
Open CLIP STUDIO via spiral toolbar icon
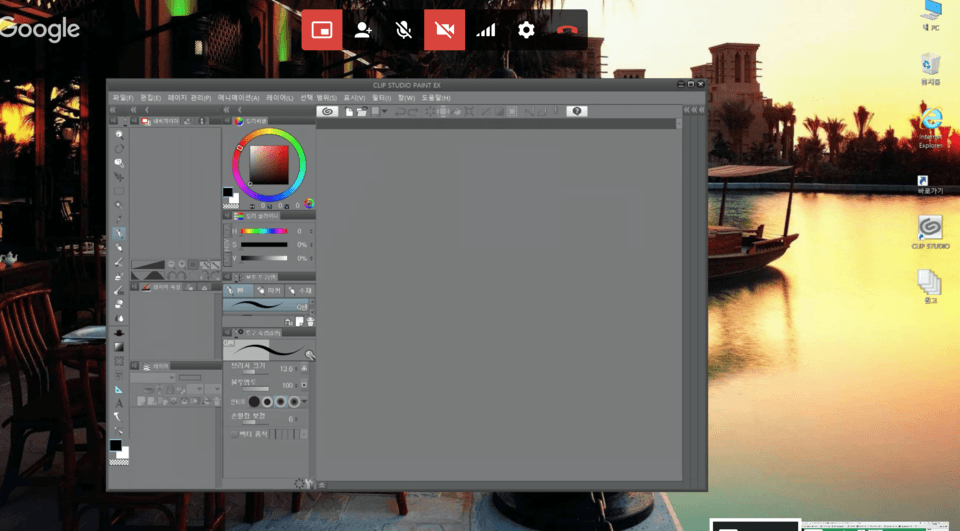328,111
